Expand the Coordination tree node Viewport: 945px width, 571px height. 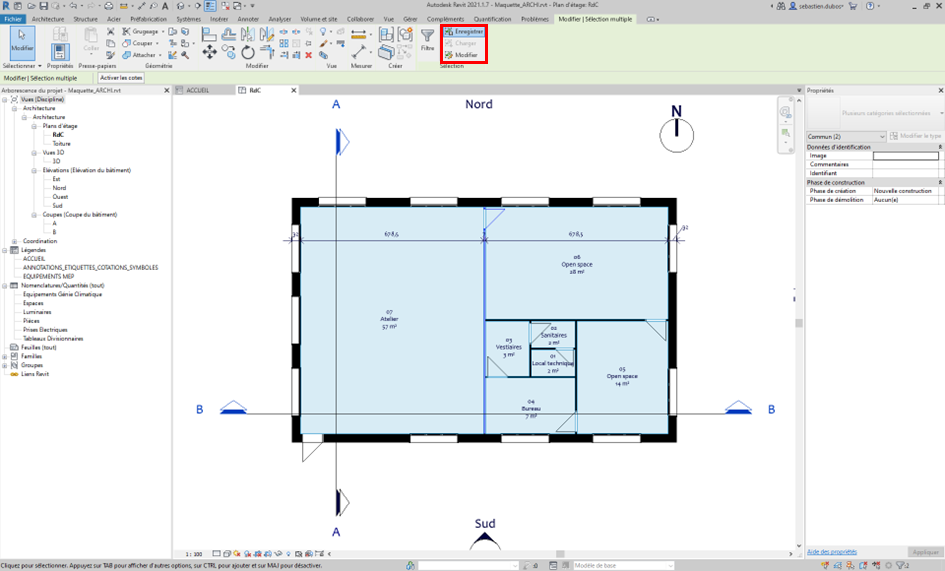coord(14,241)
